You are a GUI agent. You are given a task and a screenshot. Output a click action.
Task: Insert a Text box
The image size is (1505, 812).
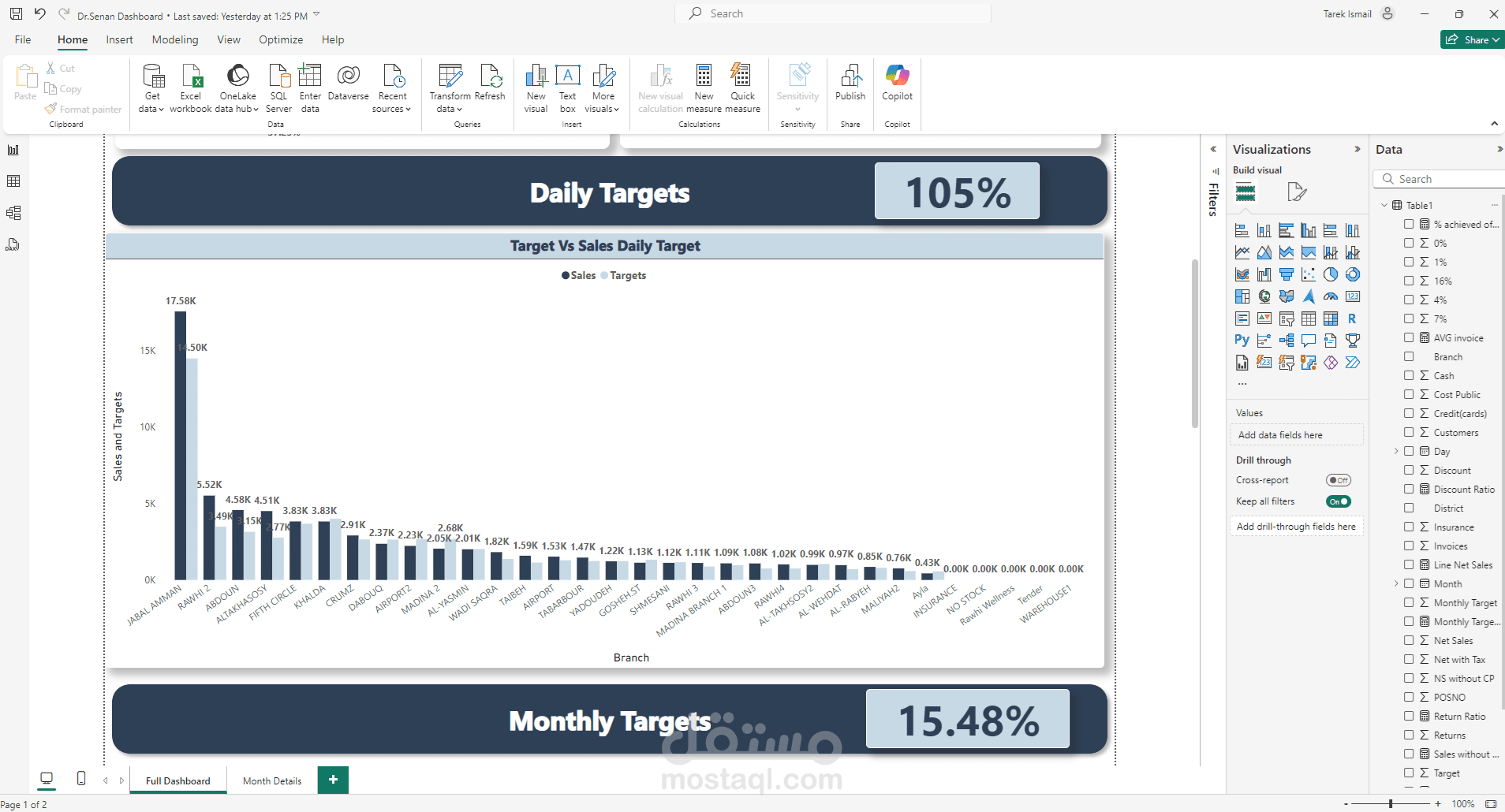pyautogui.click(x=568, y=88)
